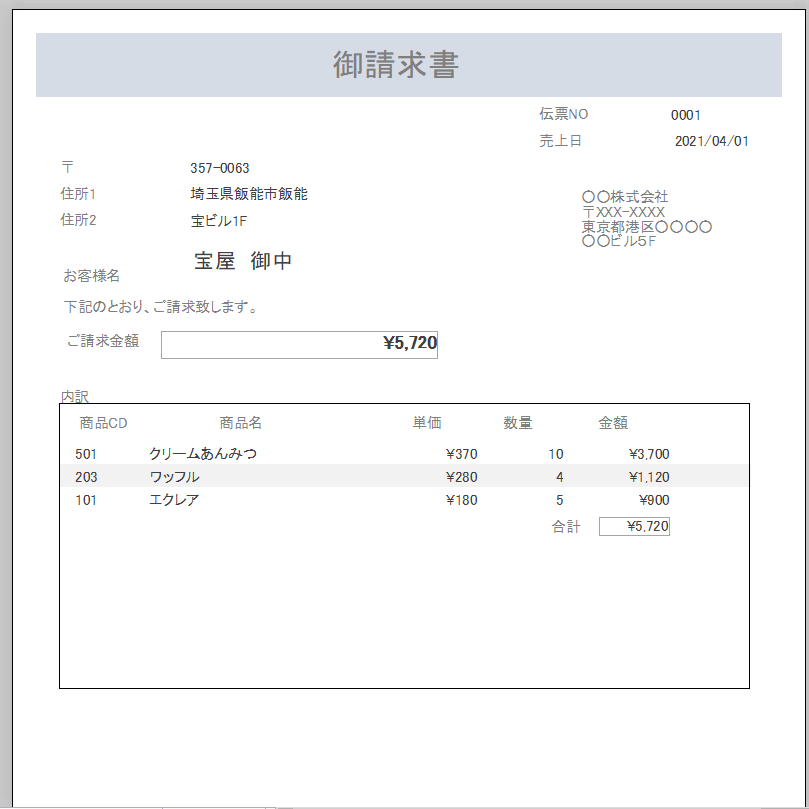Screen dimensions: 809x809
Task: Click unit price ¥370
Action: (x=462, y=454)
